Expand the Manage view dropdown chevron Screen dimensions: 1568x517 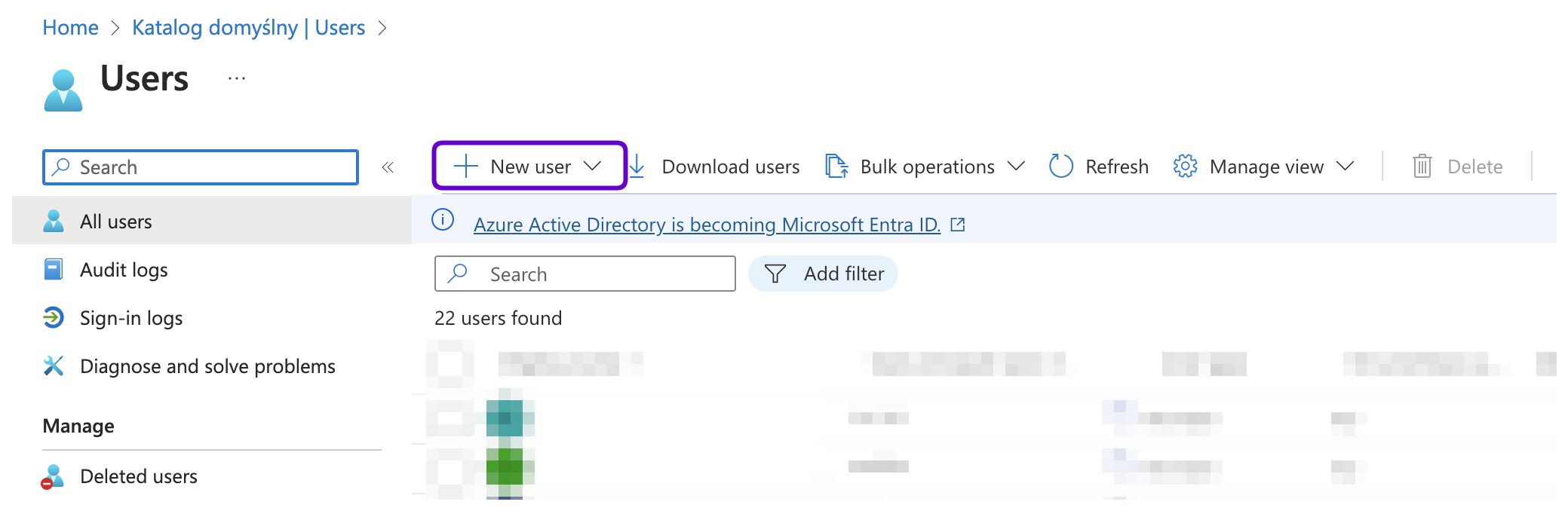tap(1345, 166)
